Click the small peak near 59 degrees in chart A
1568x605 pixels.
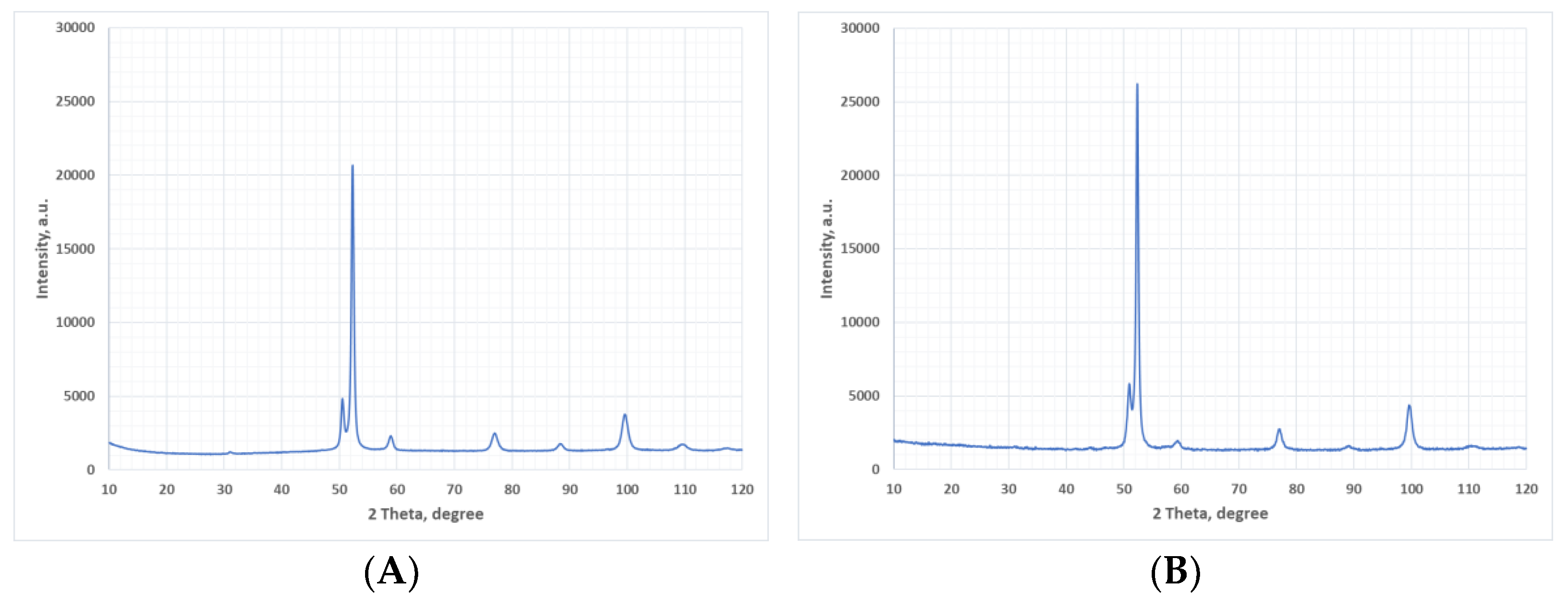391,436
